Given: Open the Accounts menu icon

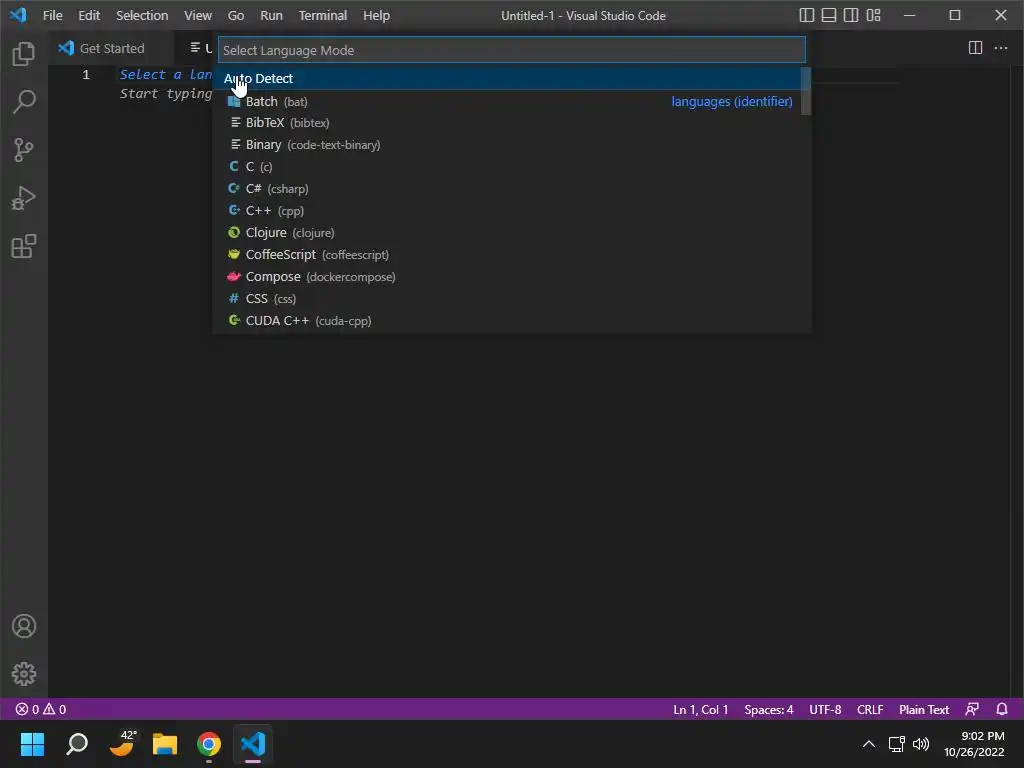Looking at the screenshot, I should click(24, 626).
